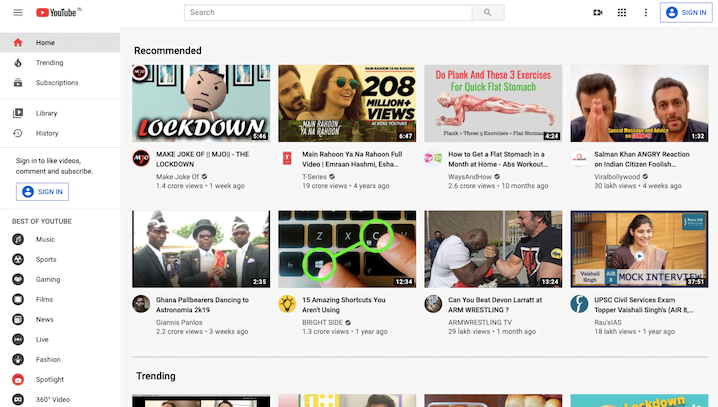Open the BRIGHT SIDE channel name
Screen dimensions: 718x407
coord(322,322)
